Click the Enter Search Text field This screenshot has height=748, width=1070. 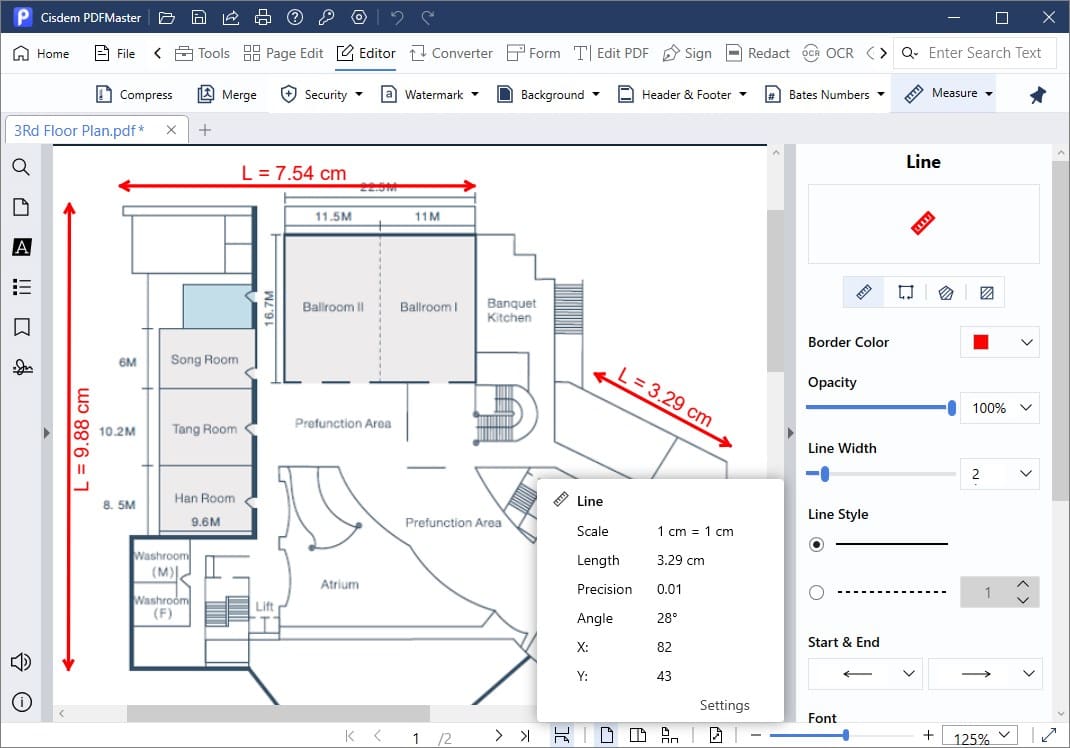pos(984,53)
